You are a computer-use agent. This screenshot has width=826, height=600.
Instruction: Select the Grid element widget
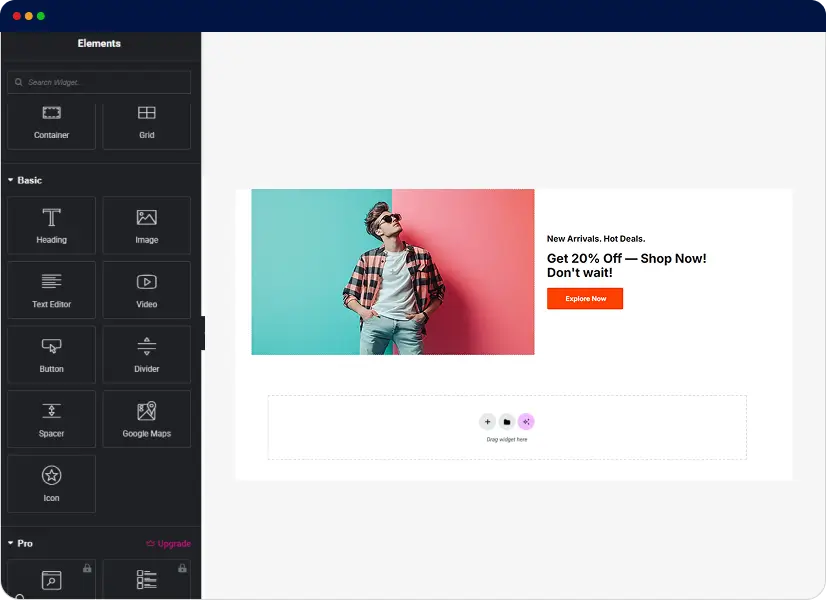click(x=146, y=125)
